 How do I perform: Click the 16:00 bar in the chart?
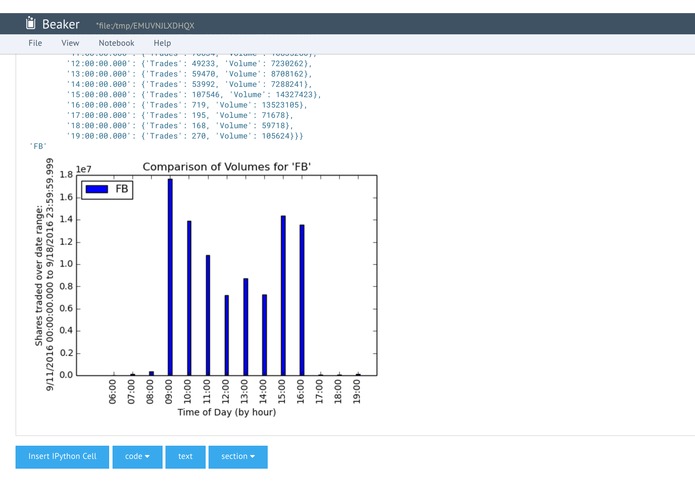point(302,300)
